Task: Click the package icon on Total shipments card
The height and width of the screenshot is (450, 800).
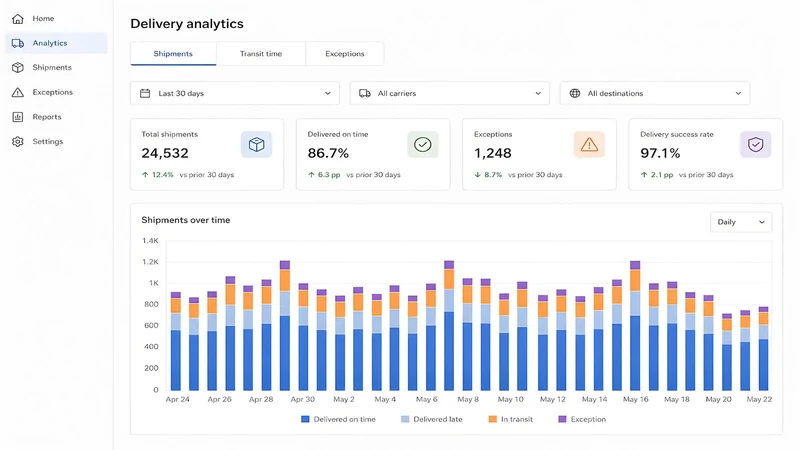Action: [x=257, y=145]
